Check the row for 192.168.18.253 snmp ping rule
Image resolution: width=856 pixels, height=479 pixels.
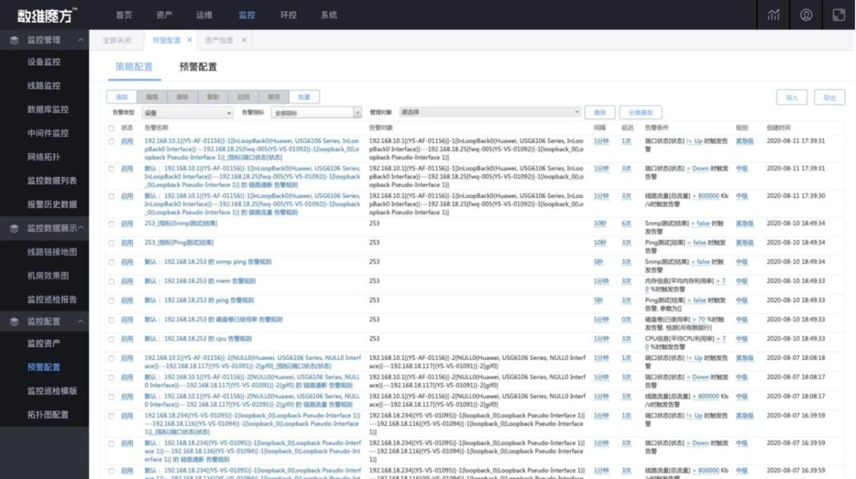point(111,262)
